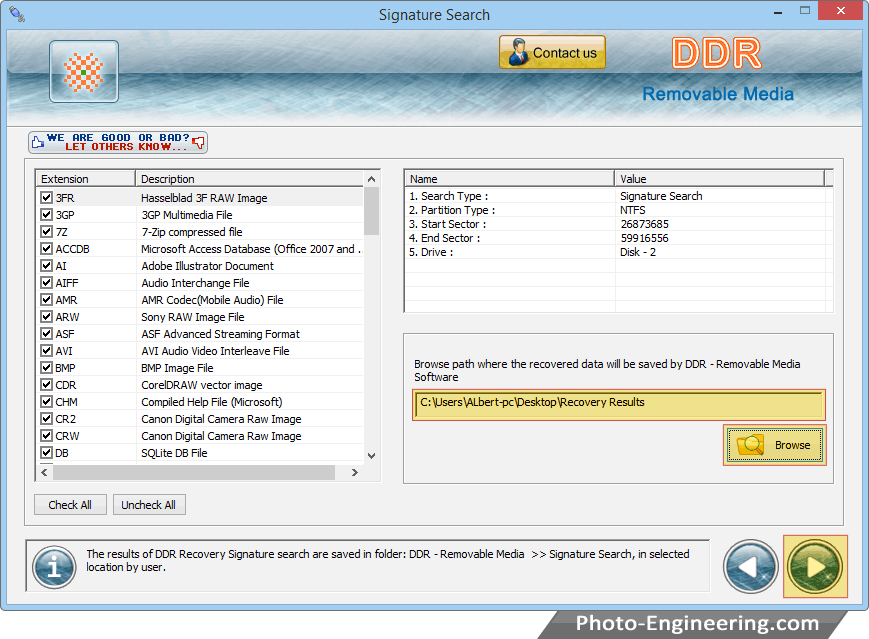
Task: Click the 'Removable Media' heading text
Action: (x=718, y=94)
